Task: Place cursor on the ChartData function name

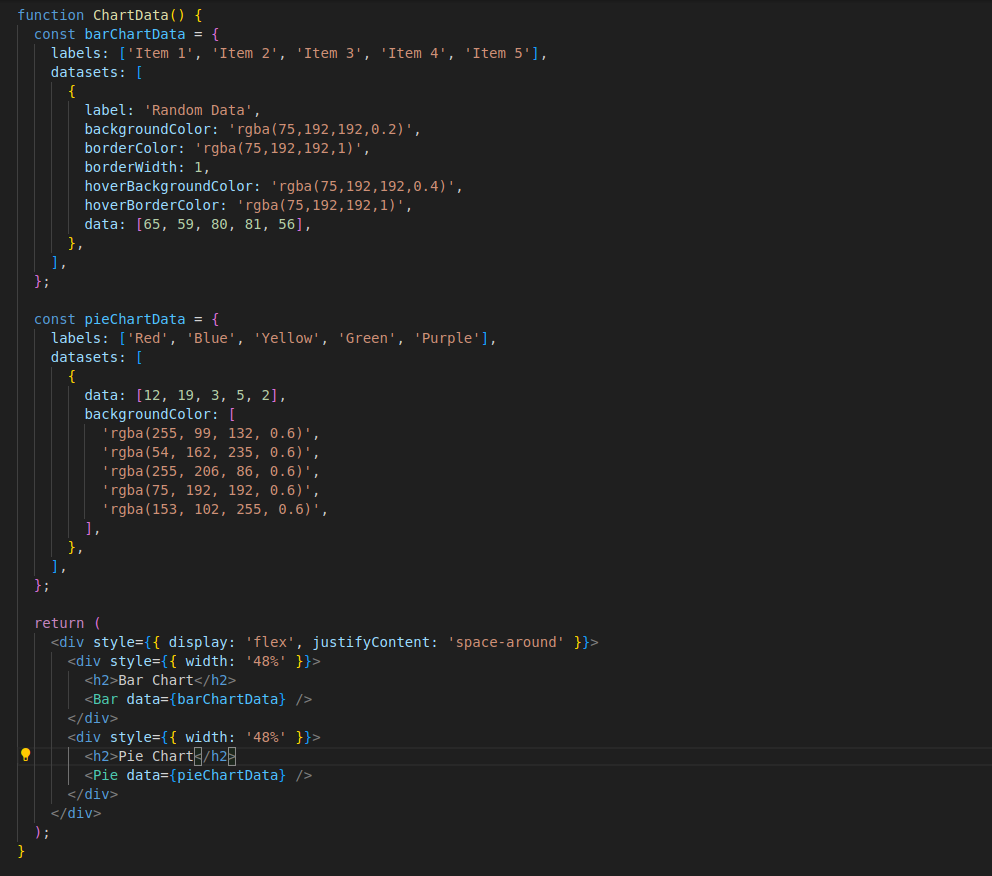Action: (130, 14)
